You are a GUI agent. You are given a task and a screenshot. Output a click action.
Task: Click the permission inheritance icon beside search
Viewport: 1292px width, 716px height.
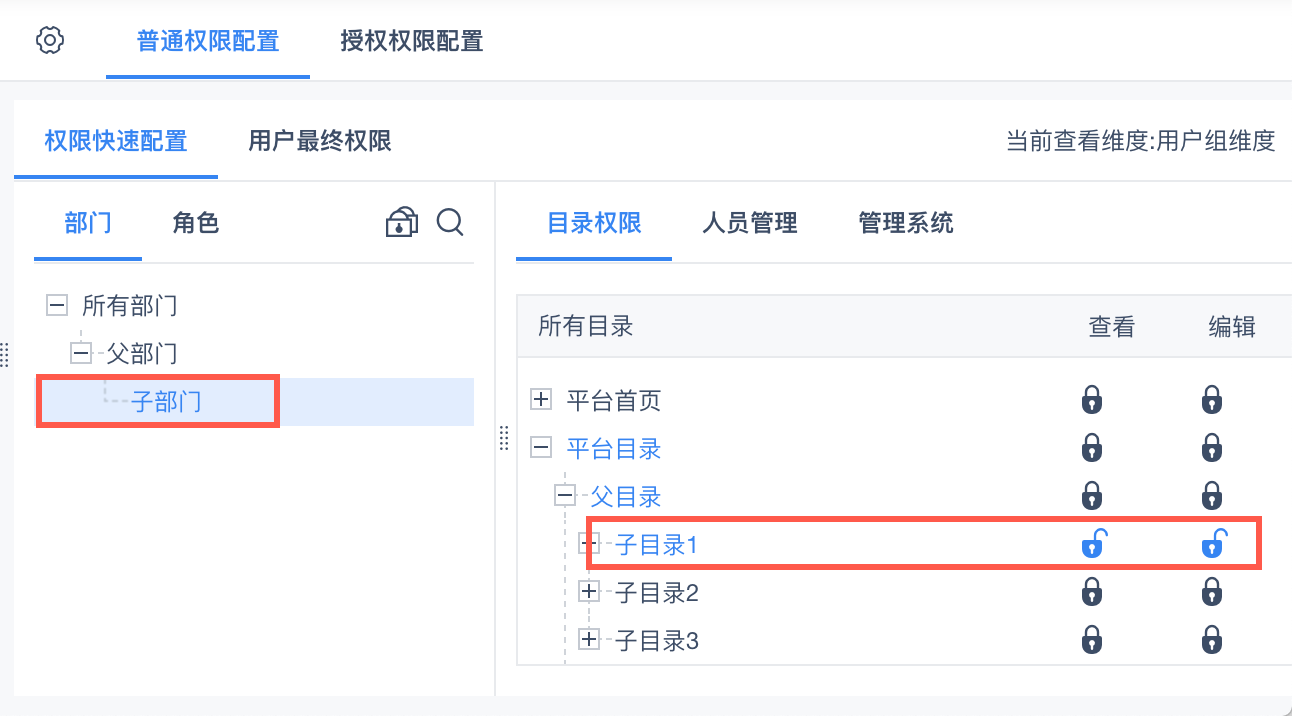pyautogui.click(x=401, y=222)
